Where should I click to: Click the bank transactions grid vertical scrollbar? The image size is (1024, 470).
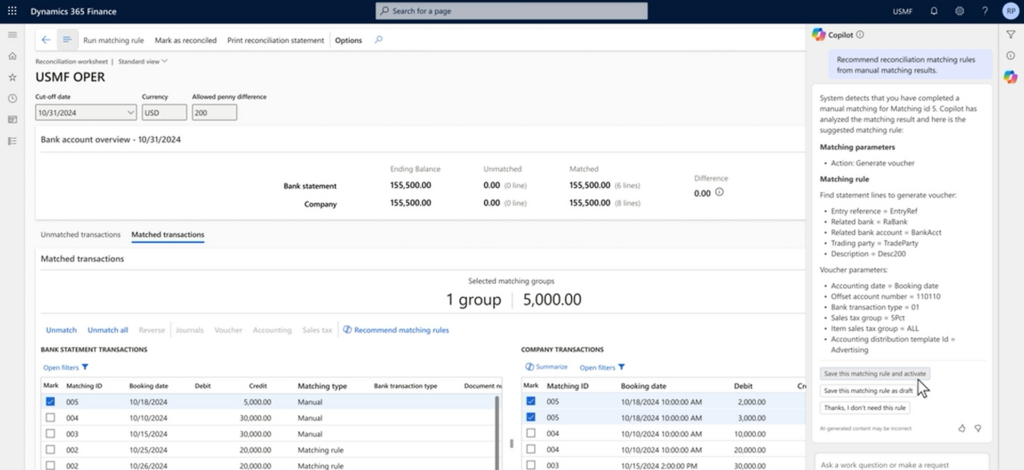[497, 431]
